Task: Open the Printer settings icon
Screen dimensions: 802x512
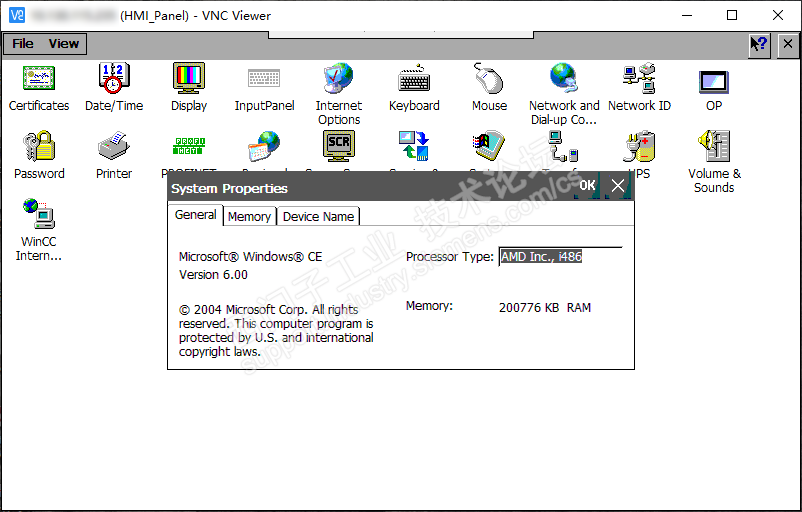Action: click(x=114, y=146)
